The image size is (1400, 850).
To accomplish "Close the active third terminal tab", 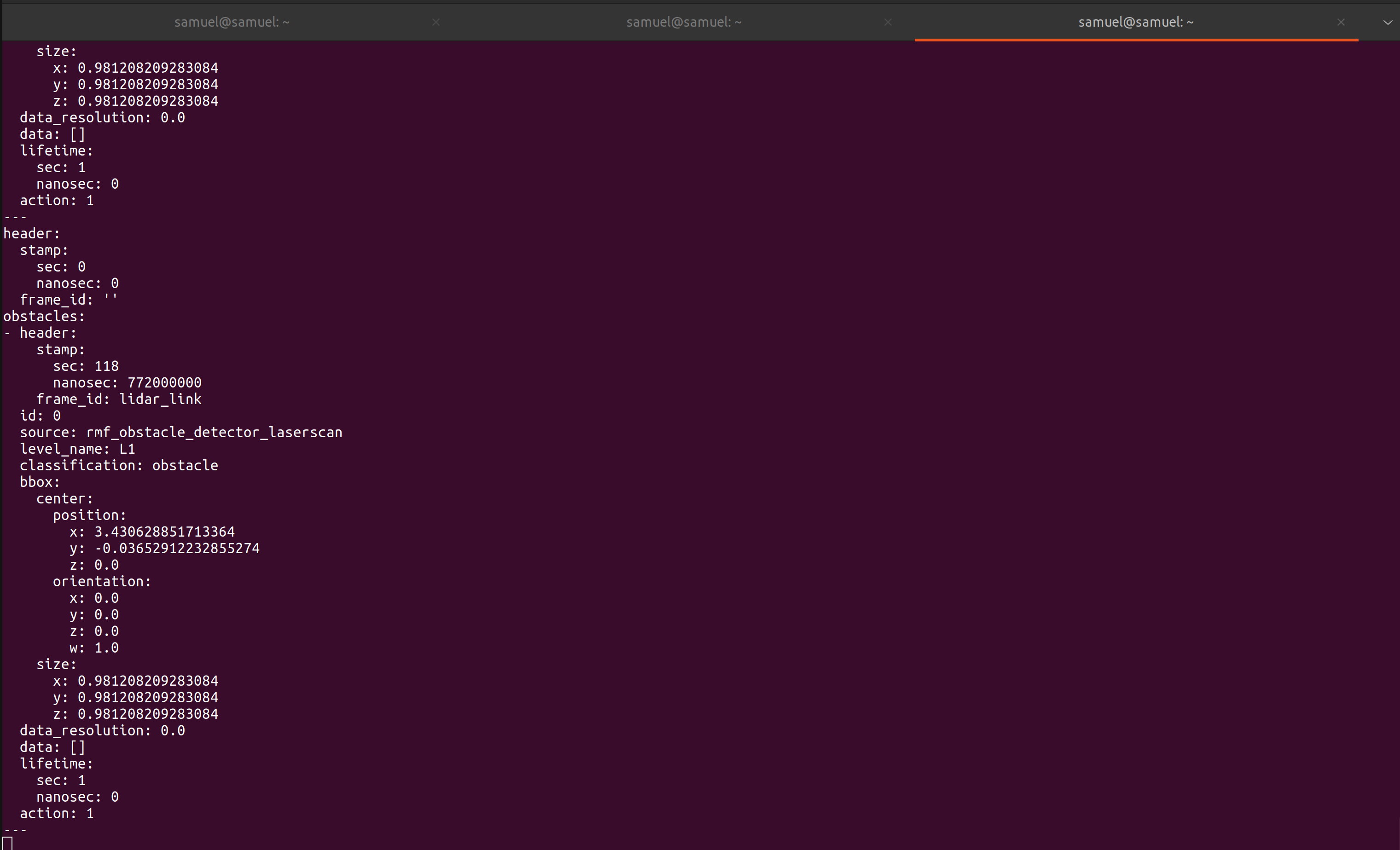I will (x=1341, y=22).
